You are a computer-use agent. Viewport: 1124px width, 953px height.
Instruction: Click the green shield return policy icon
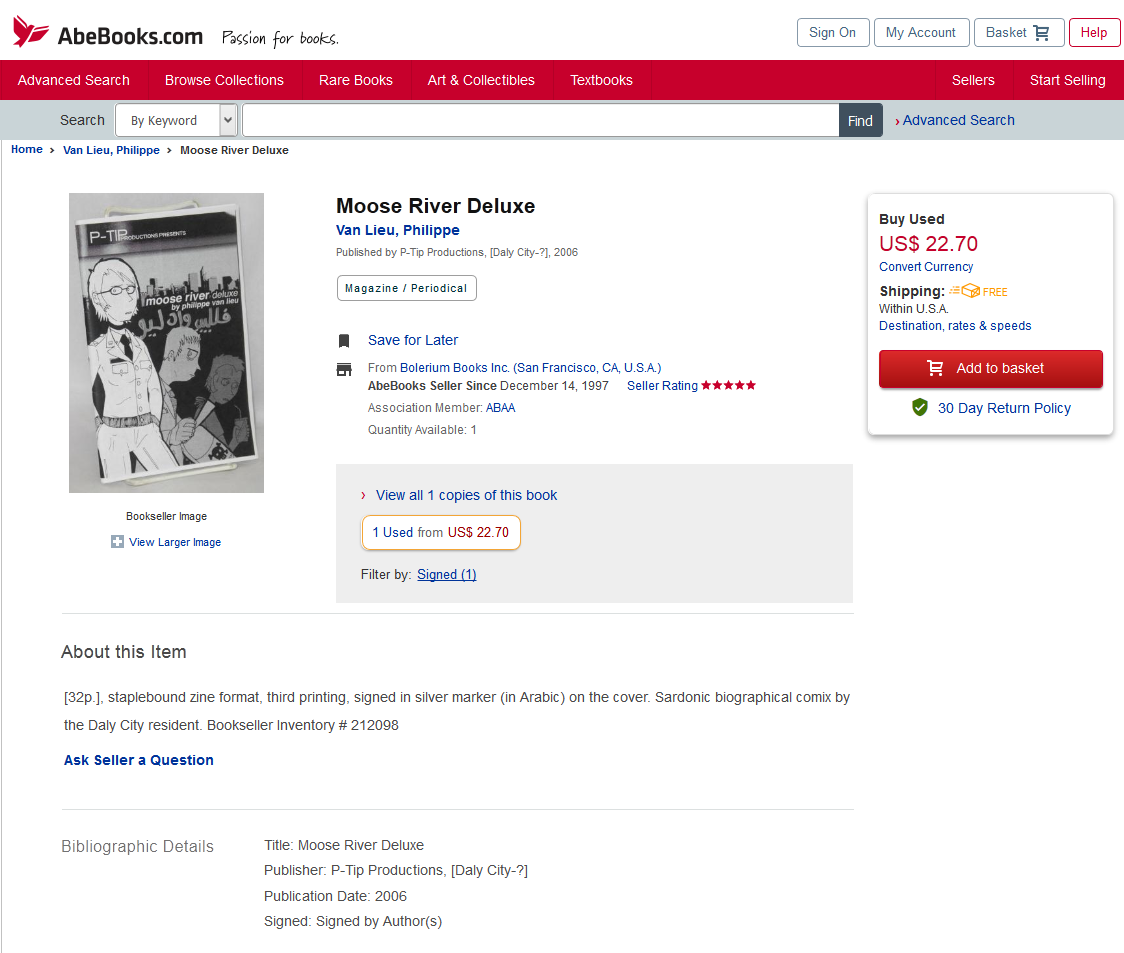(920, 408)
